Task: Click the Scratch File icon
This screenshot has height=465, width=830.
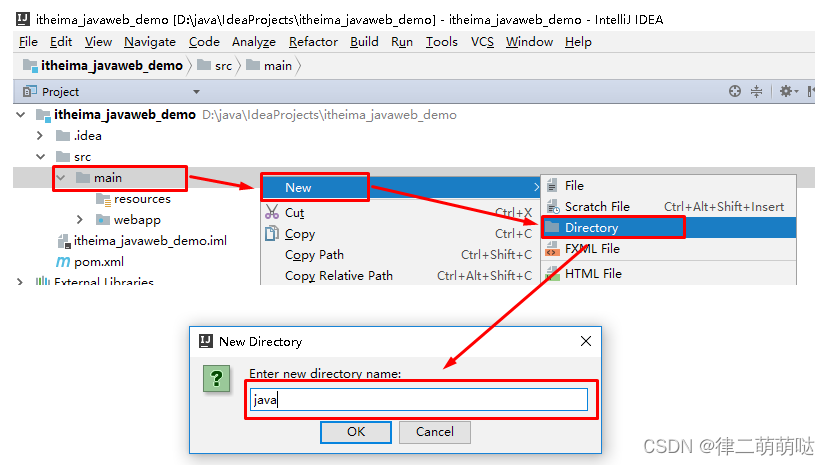Action: coord(553,207)
